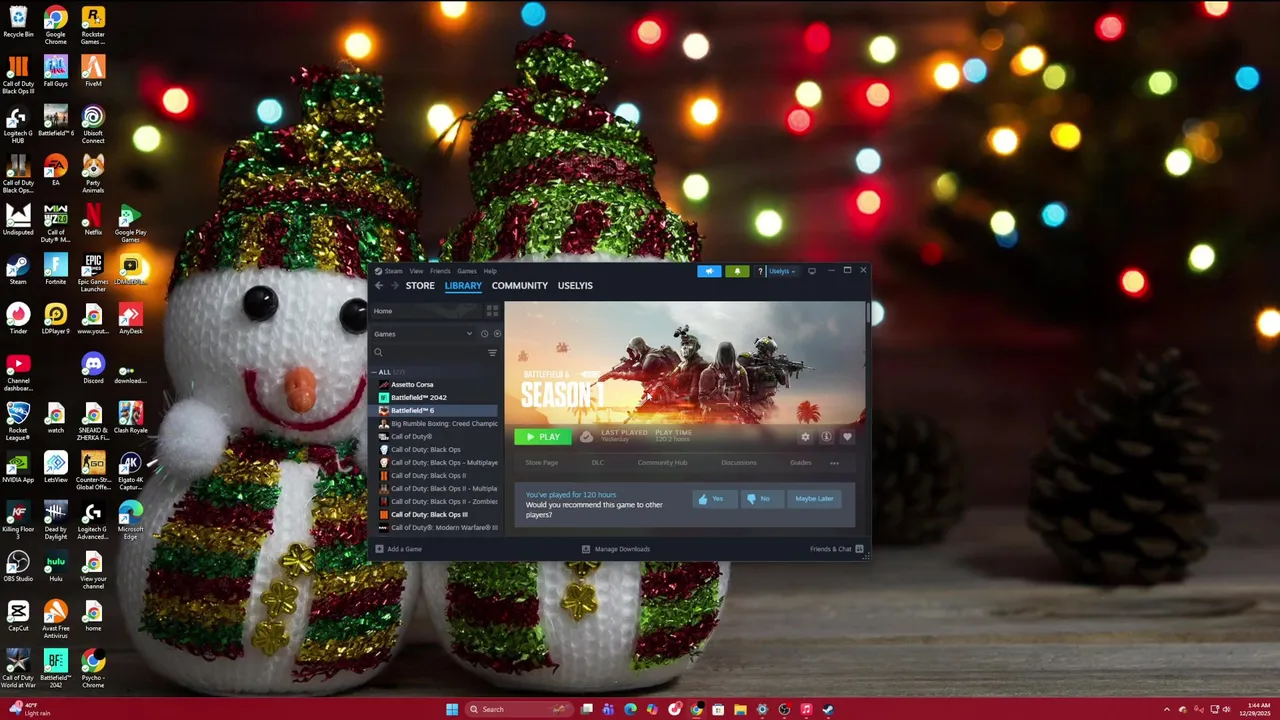Open the Store Page link
The height and width of the screenshot is (720, 1280).
pyautogui.click(x=542, y=463)
